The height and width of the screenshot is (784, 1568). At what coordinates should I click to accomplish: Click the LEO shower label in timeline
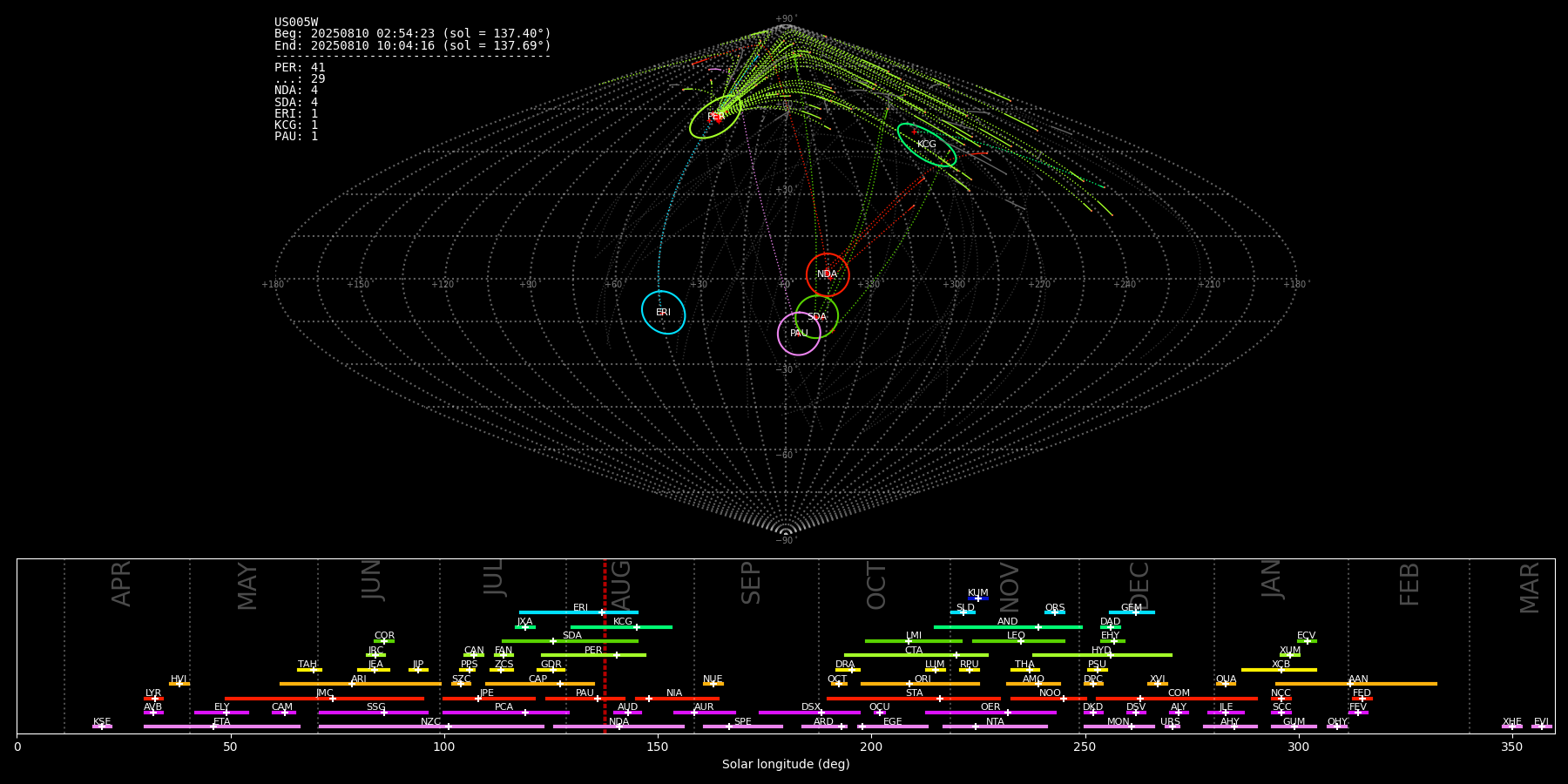pyautogui.click(x=1017, y=636)
